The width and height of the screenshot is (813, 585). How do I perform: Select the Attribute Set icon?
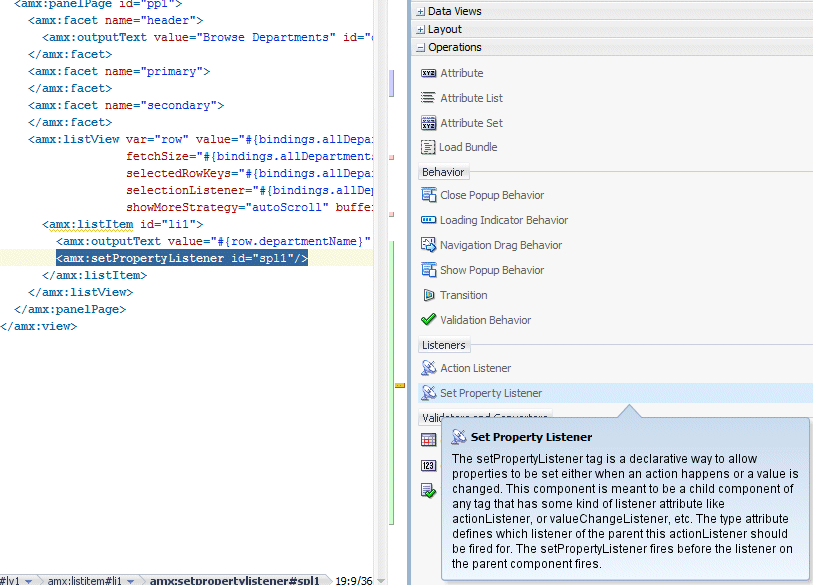428,123
